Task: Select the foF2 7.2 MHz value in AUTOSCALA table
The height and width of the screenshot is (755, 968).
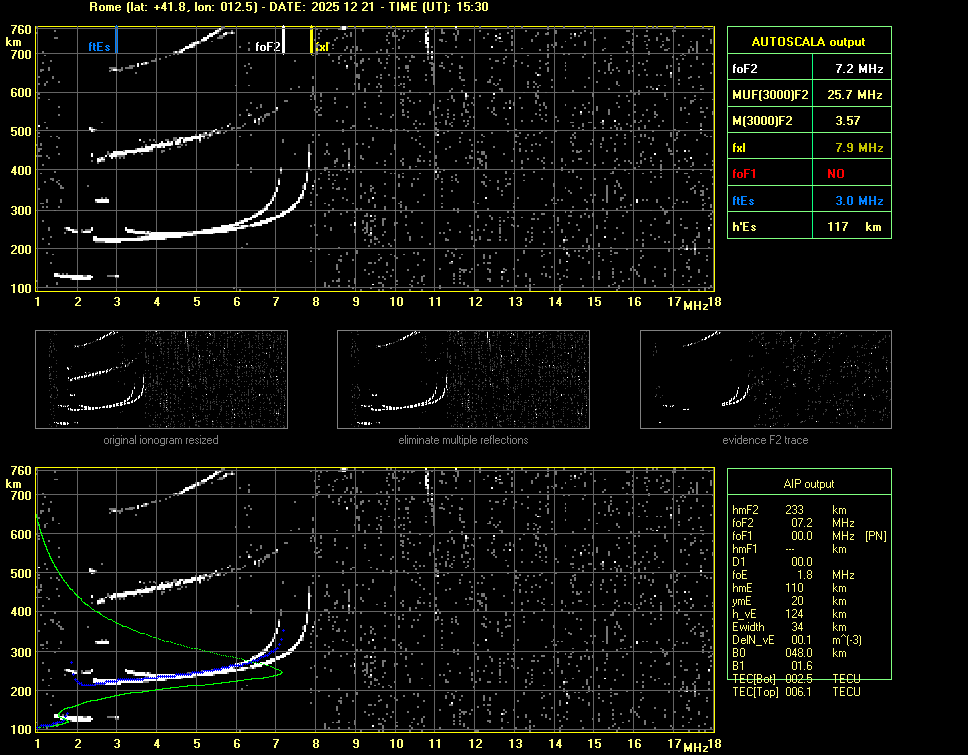Action: 859,69
